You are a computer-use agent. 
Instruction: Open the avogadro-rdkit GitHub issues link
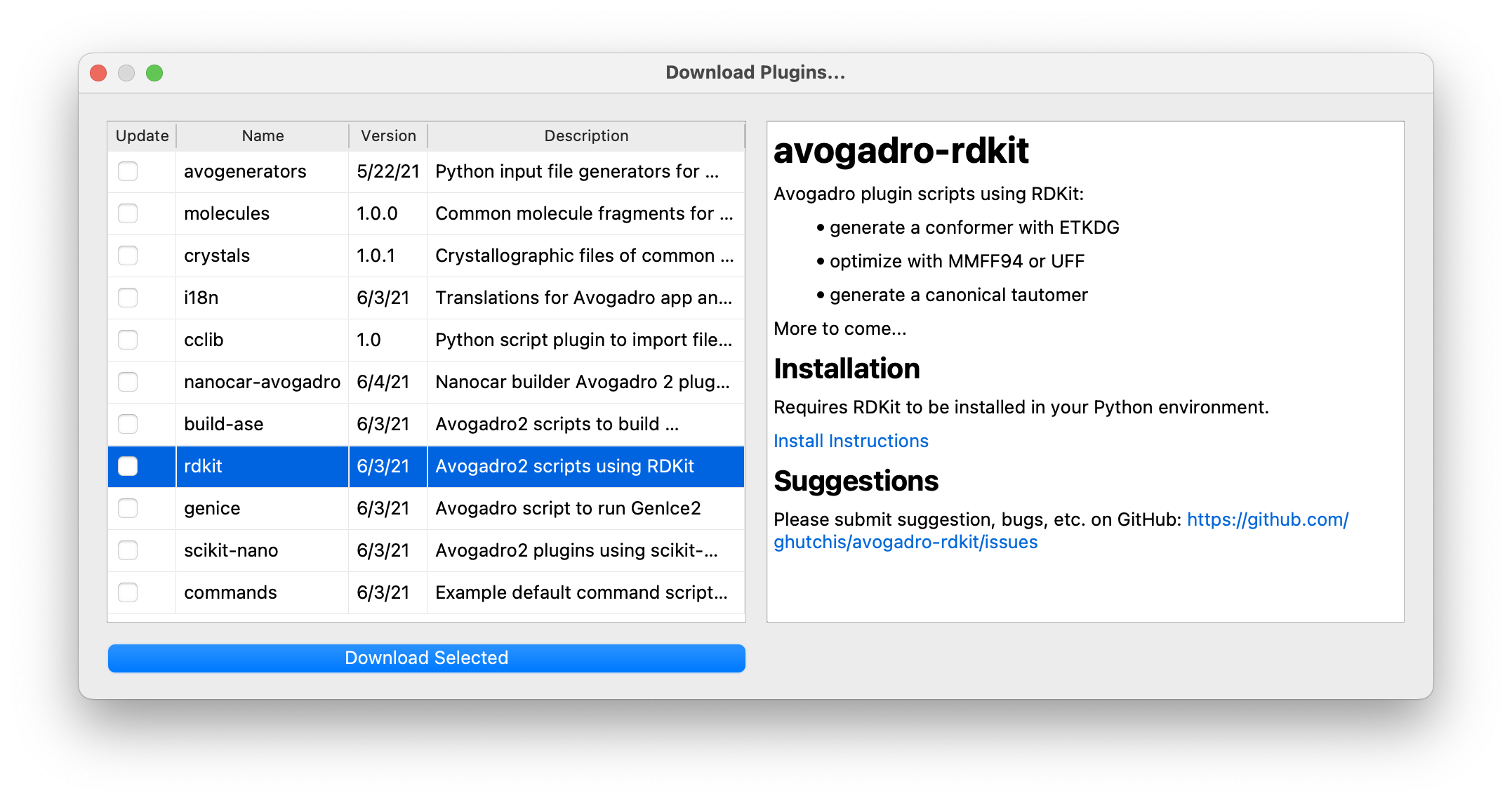coord(905,542)
